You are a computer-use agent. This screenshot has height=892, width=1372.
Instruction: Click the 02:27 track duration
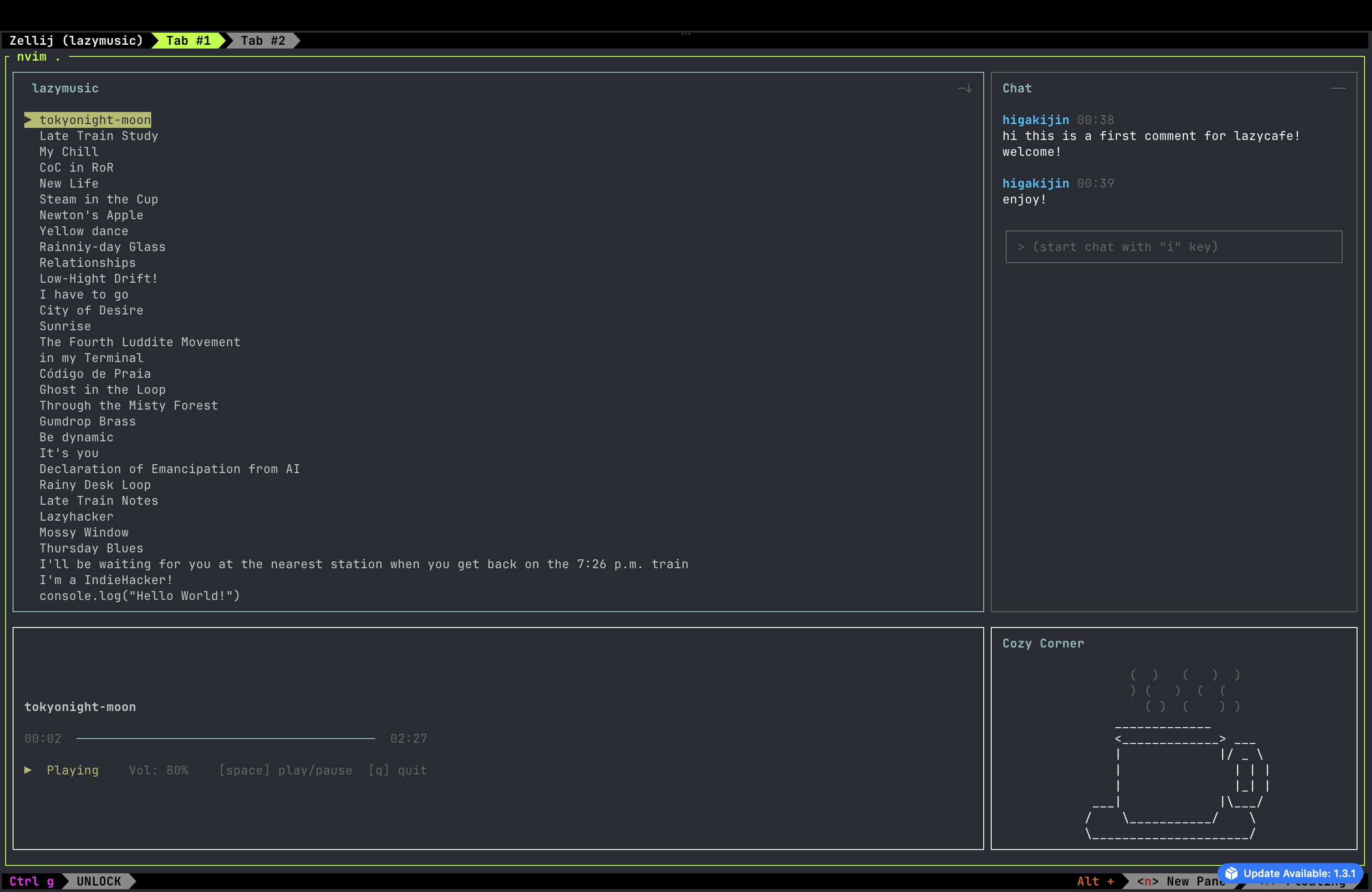point(409,739)
